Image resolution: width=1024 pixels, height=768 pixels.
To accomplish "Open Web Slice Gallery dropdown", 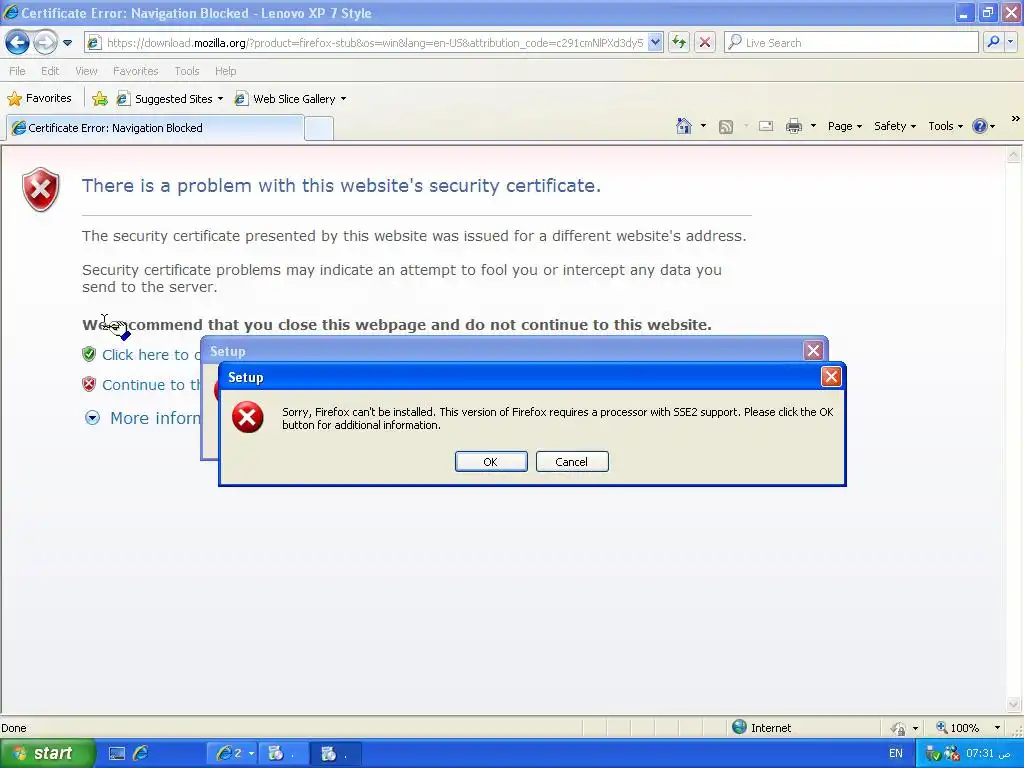I will [290, 99].
